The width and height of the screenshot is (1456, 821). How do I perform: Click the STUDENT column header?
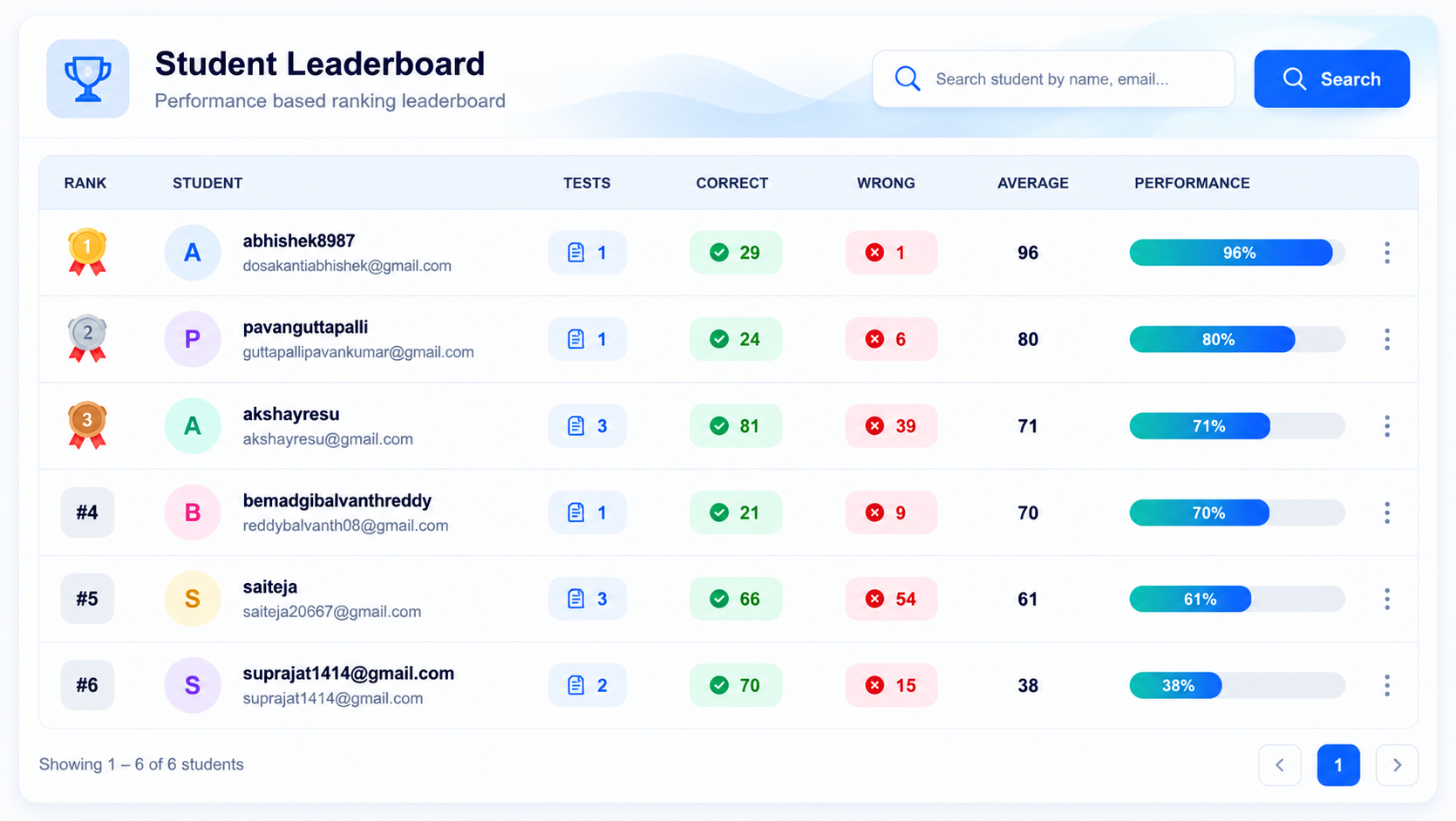208,183
